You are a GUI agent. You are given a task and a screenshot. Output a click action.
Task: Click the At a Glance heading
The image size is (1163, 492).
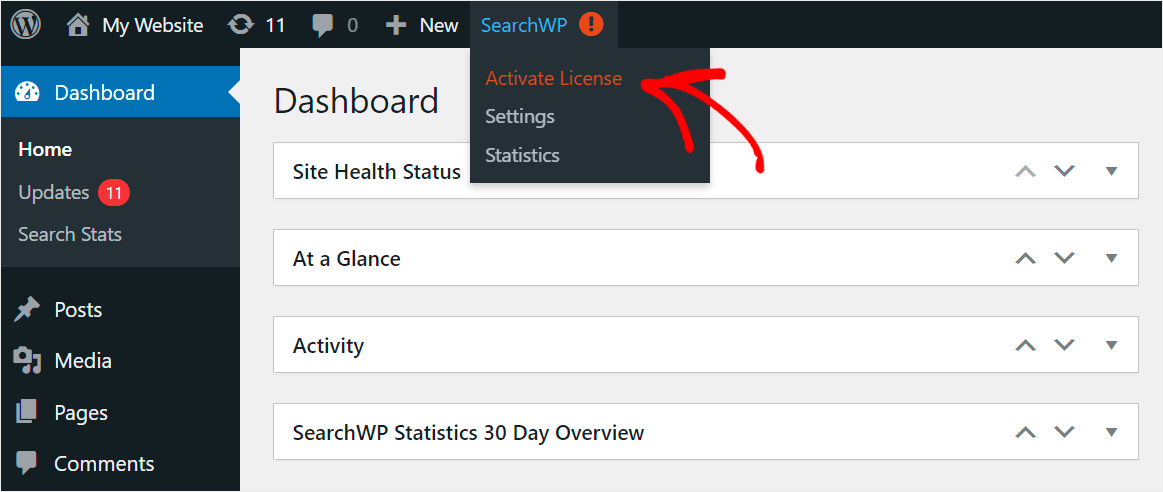coord(346,258)
